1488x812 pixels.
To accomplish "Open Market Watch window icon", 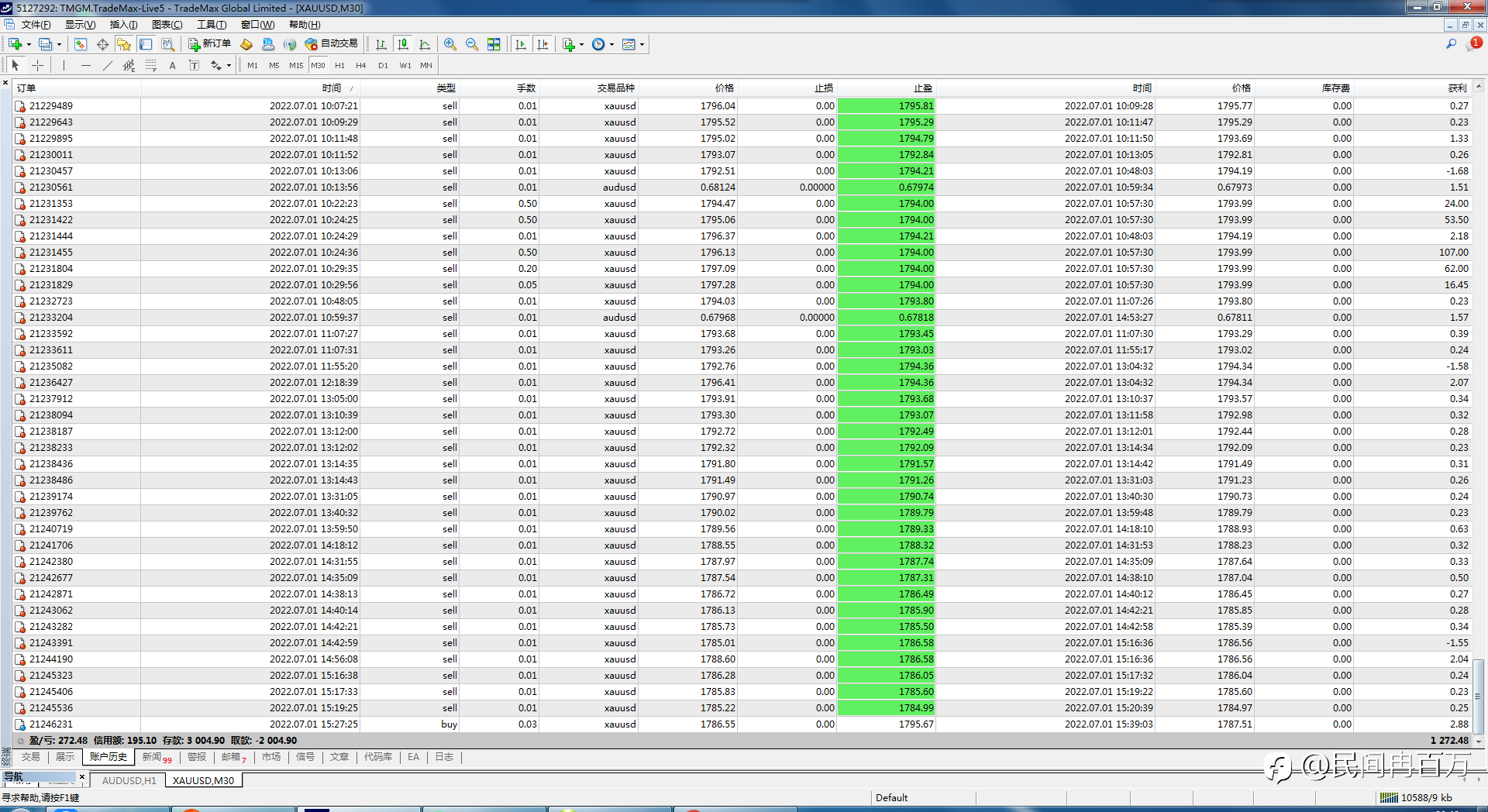I will coord(81,44).
